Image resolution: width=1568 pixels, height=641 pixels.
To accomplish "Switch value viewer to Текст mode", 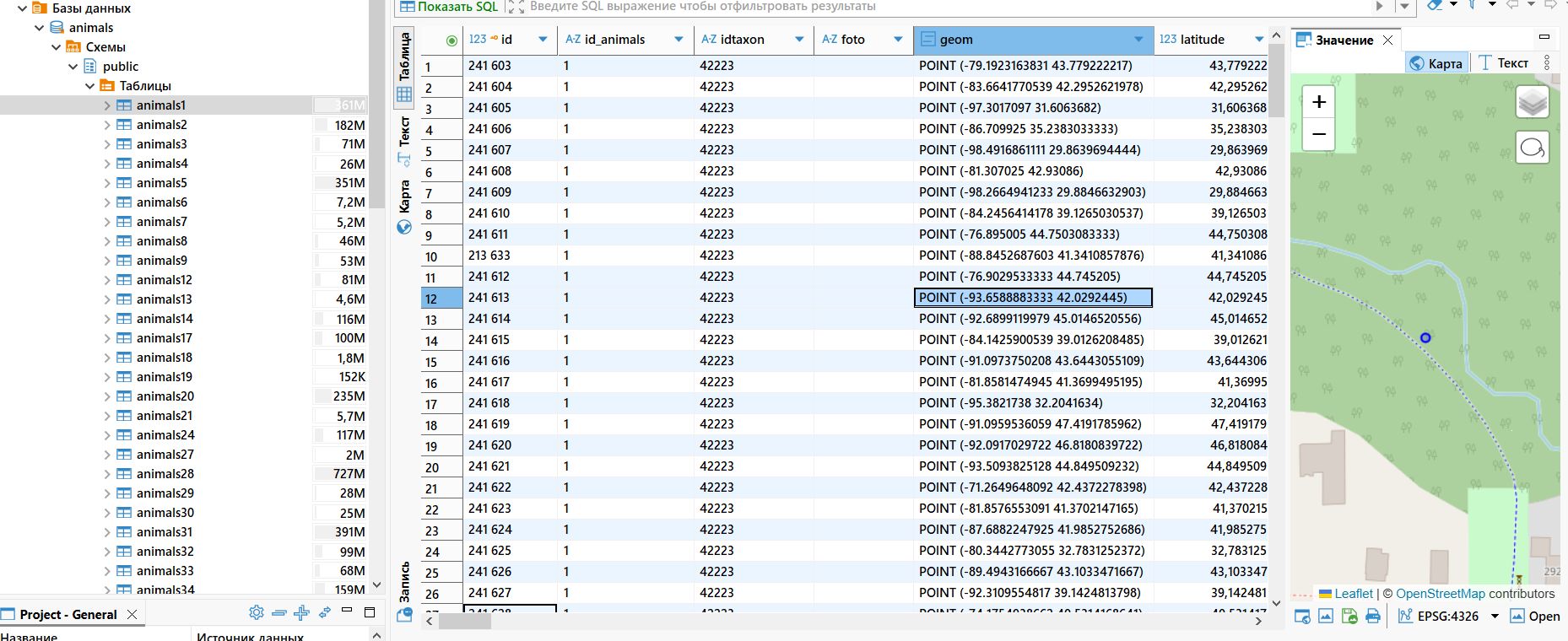I will tap(1504, 63).
